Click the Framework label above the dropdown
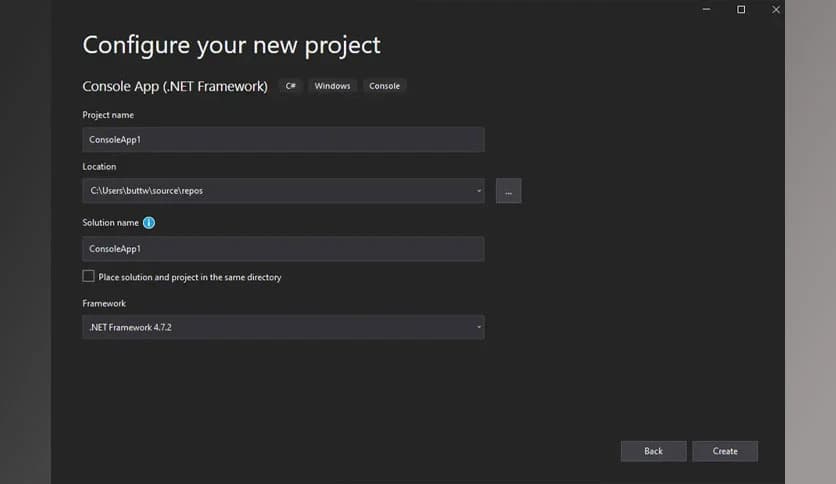 coord(104,303)
